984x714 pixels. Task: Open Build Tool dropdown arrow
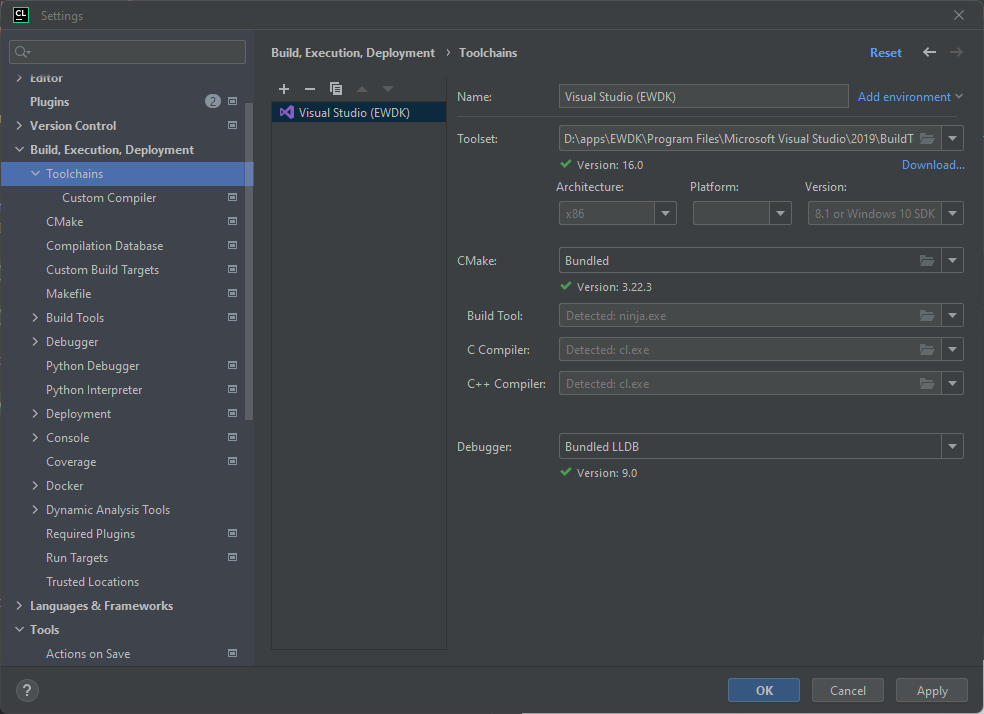(x=953, y=316)
